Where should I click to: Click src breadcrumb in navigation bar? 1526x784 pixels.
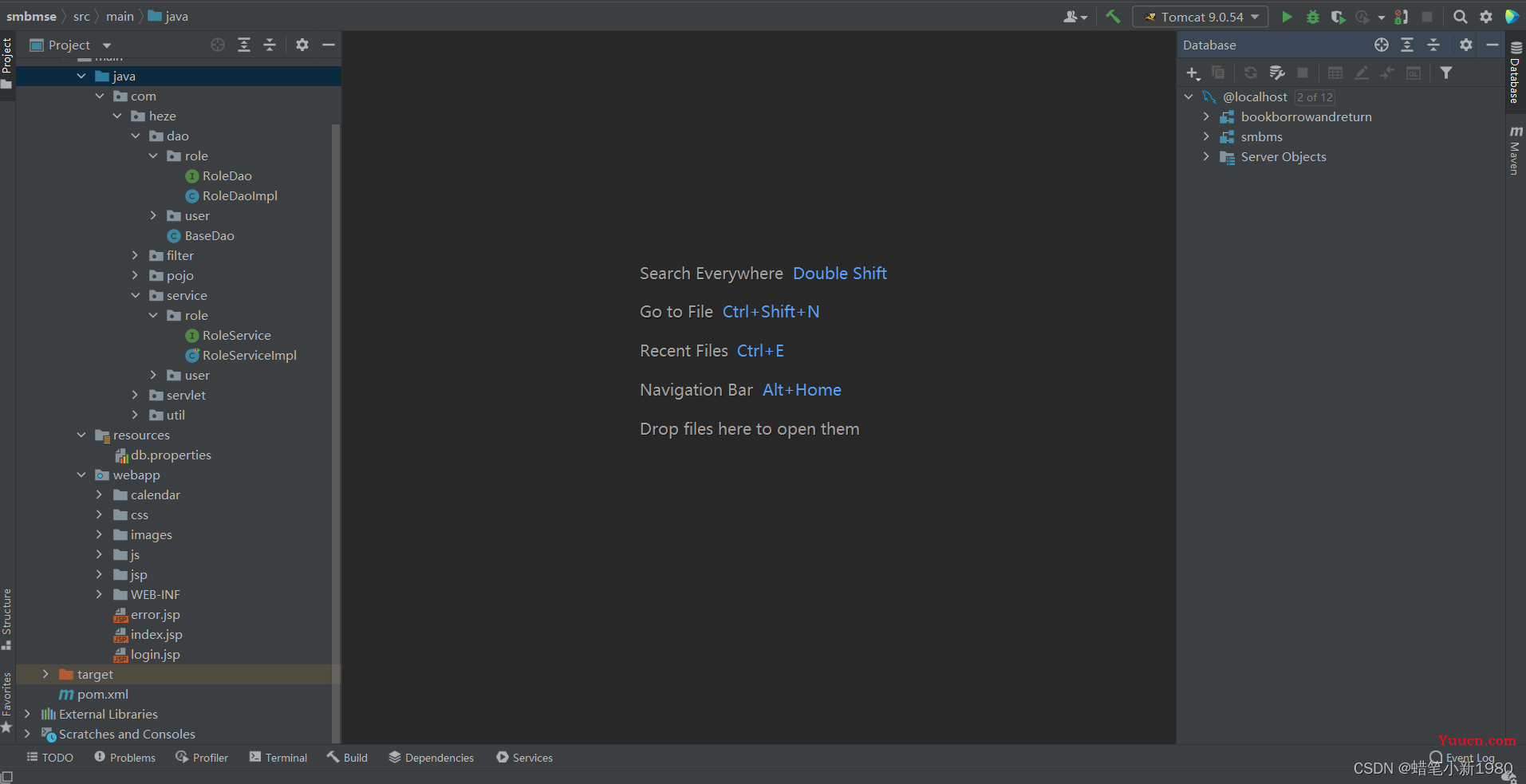[x=81, y=16]
